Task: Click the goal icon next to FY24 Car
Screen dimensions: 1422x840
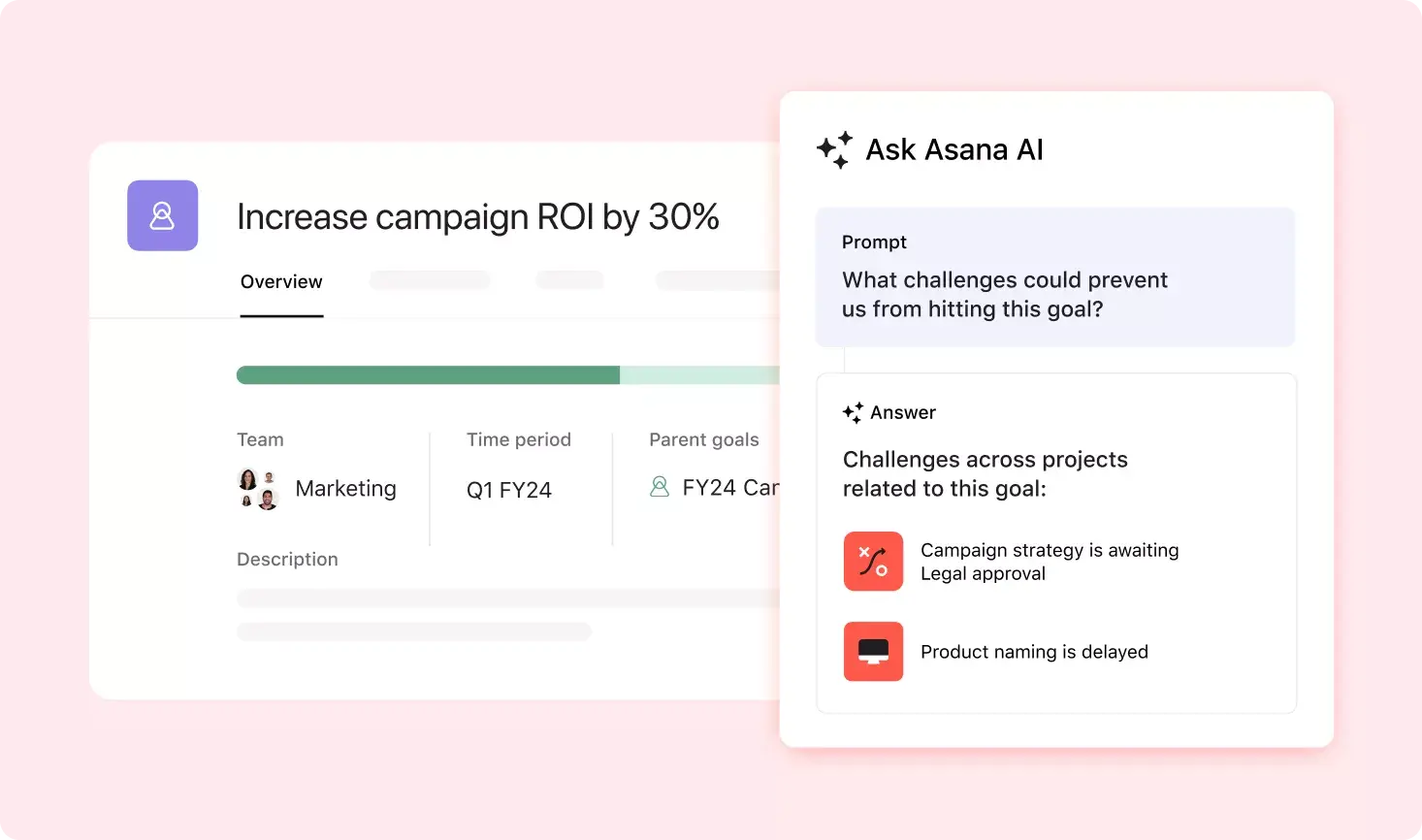Action: point(660,487)
